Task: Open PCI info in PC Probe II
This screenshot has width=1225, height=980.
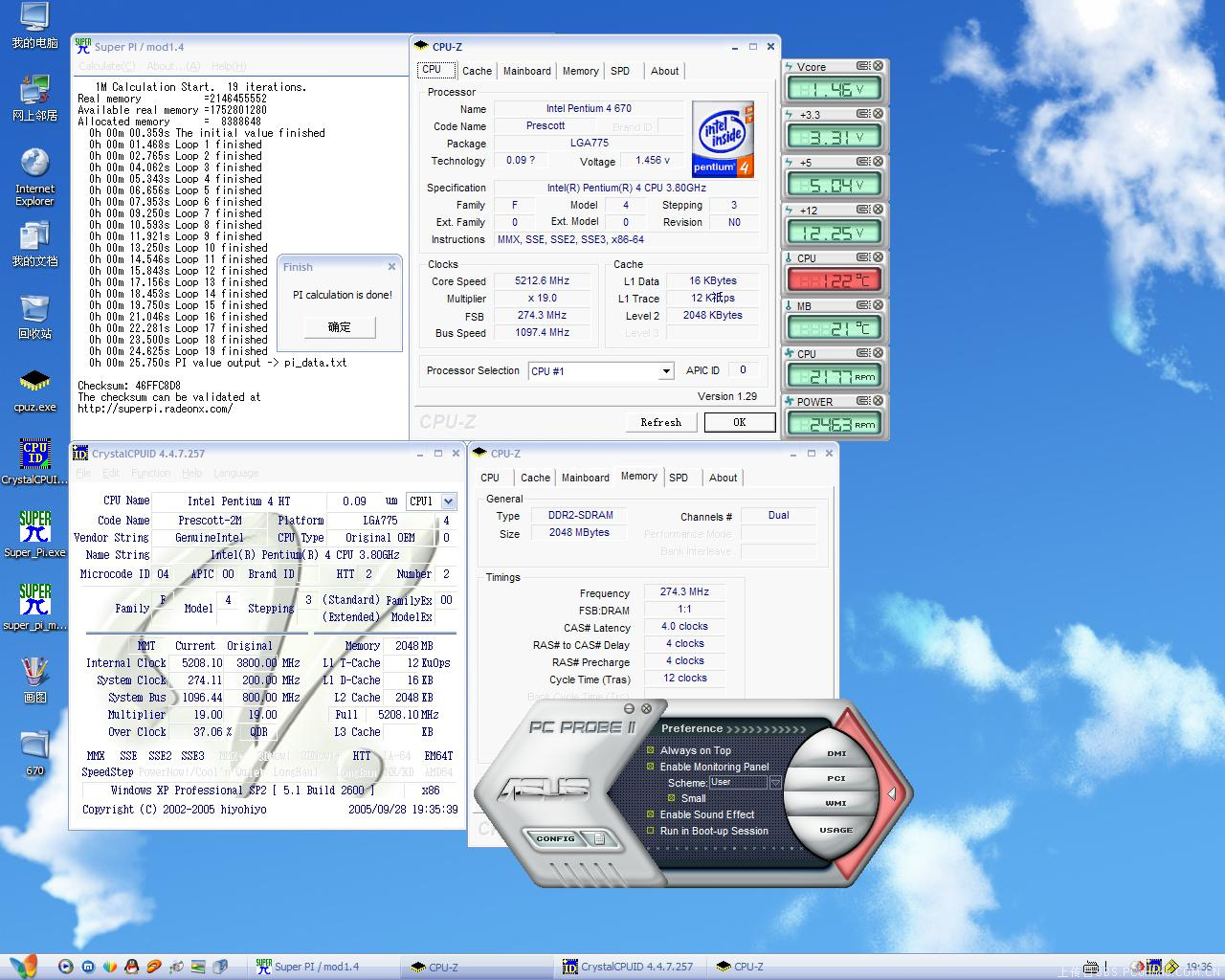Action: 836,778
